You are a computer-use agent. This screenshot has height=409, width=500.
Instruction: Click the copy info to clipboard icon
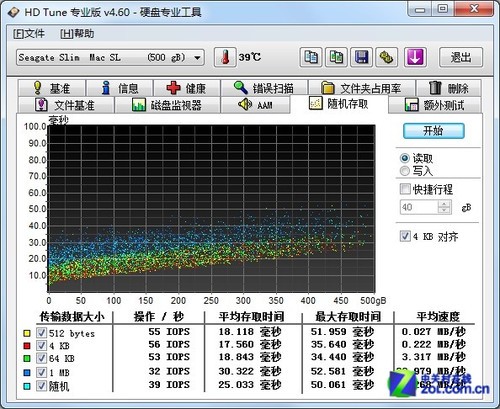pos(311,57)
